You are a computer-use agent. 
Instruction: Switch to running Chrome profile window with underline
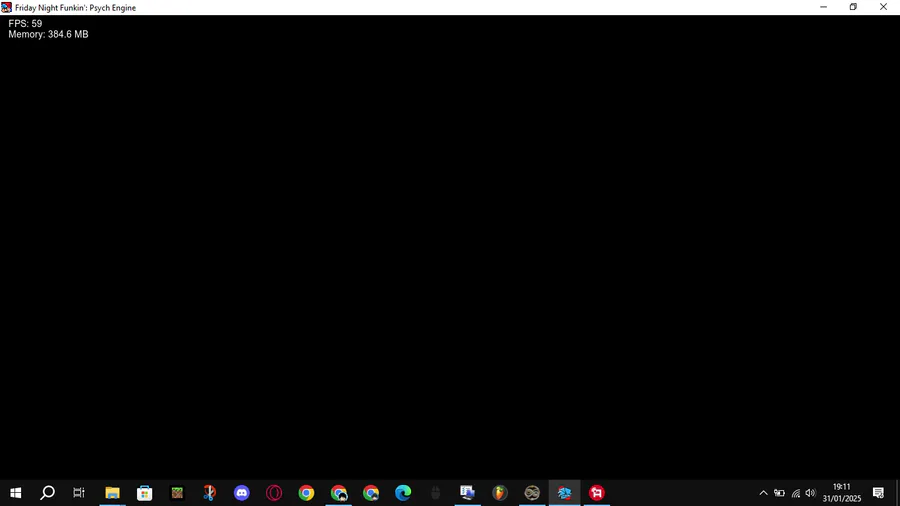339,493
